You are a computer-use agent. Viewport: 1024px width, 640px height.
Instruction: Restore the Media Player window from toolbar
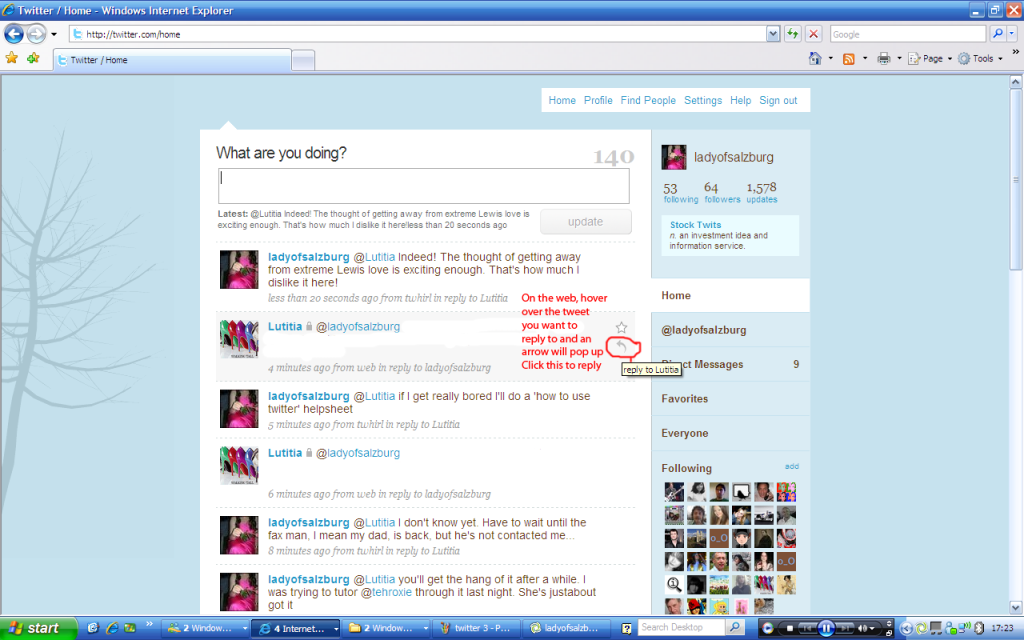(889, 633)
